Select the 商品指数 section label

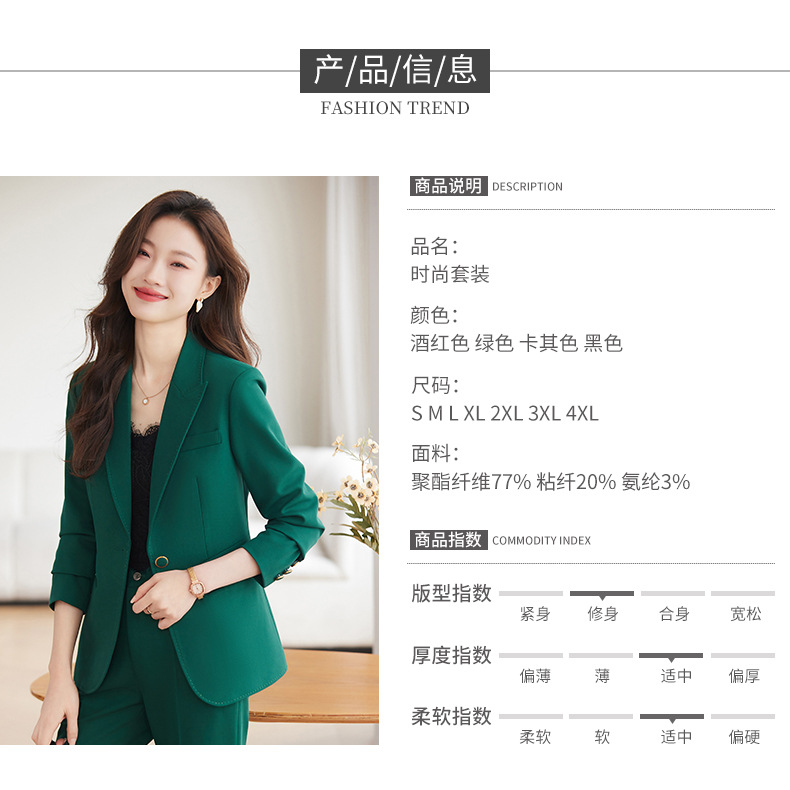[448, 540]
